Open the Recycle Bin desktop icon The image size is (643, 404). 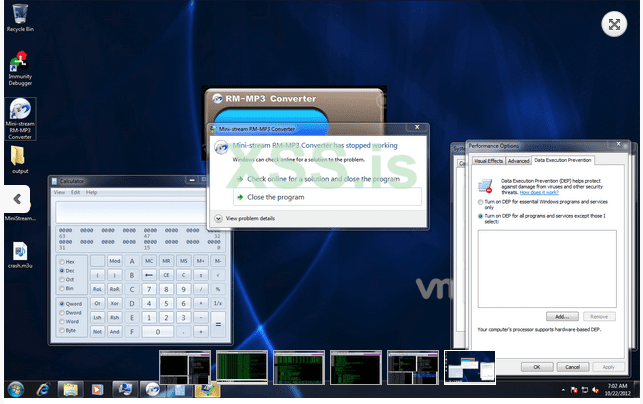coord(17,16)
